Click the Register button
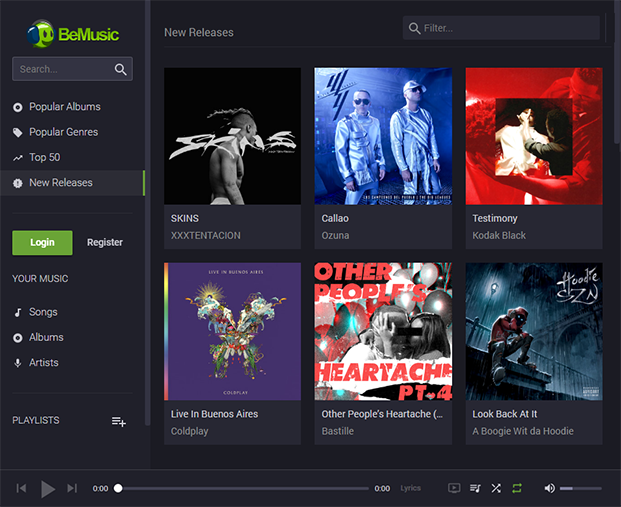Image resolution: width=621 pixels, height=507 pixels. coord(105,242)
